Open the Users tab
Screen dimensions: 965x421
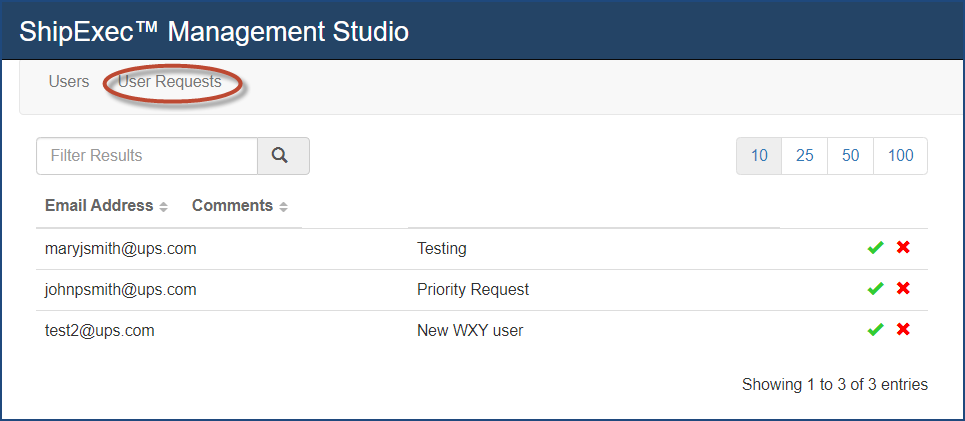pos(69,82)
